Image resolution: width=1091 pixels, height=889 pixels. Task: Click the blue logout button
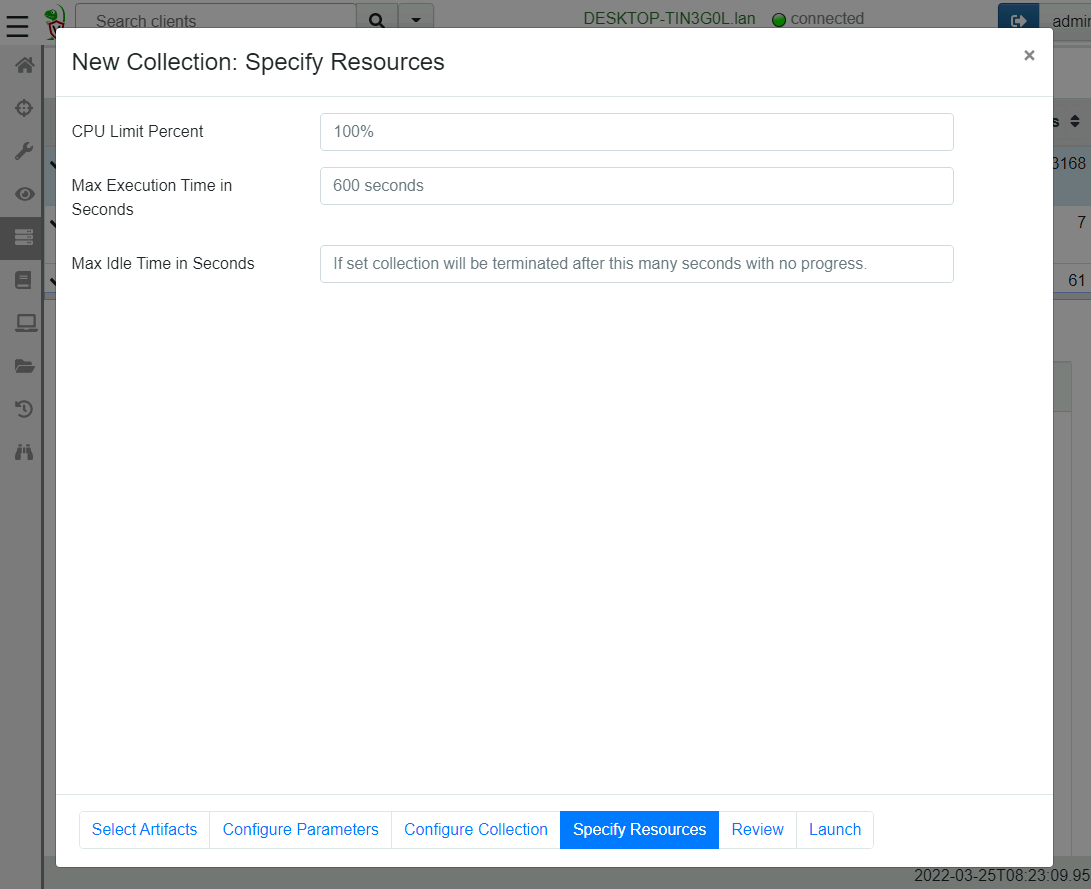point(1018,19)
